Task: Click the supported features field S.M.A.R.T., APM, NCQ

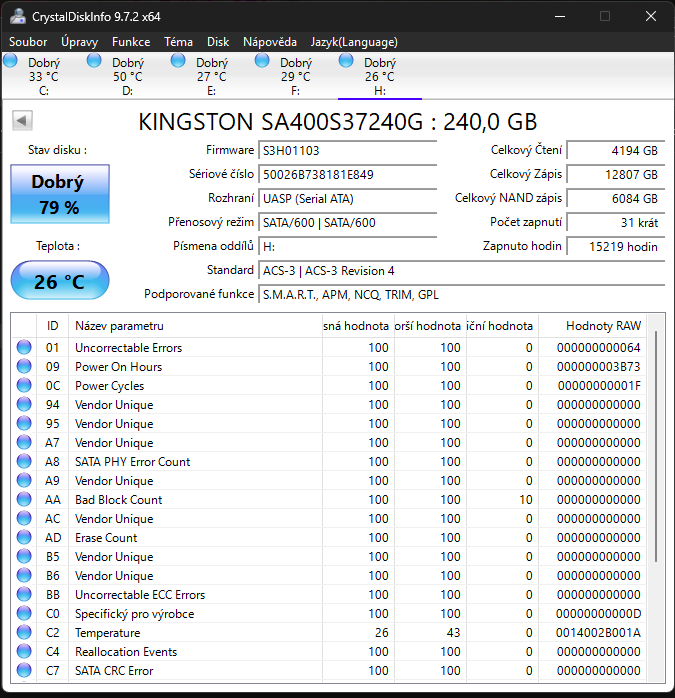Action: click(461, 295)
